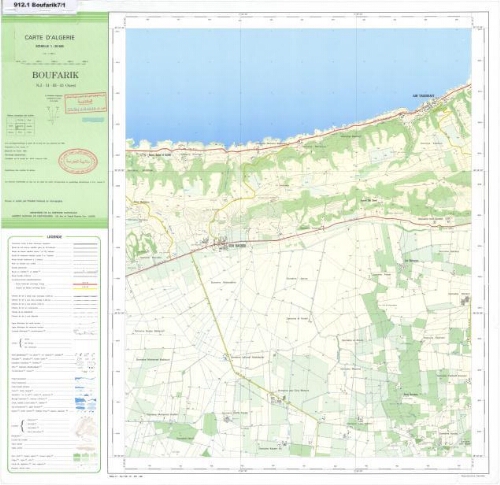
Task: Click the relief contour sample in the legend
Action: [86, 427]
